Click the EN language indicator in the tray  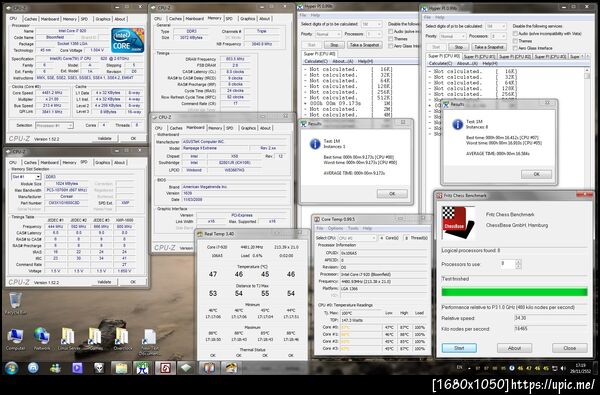459,367
